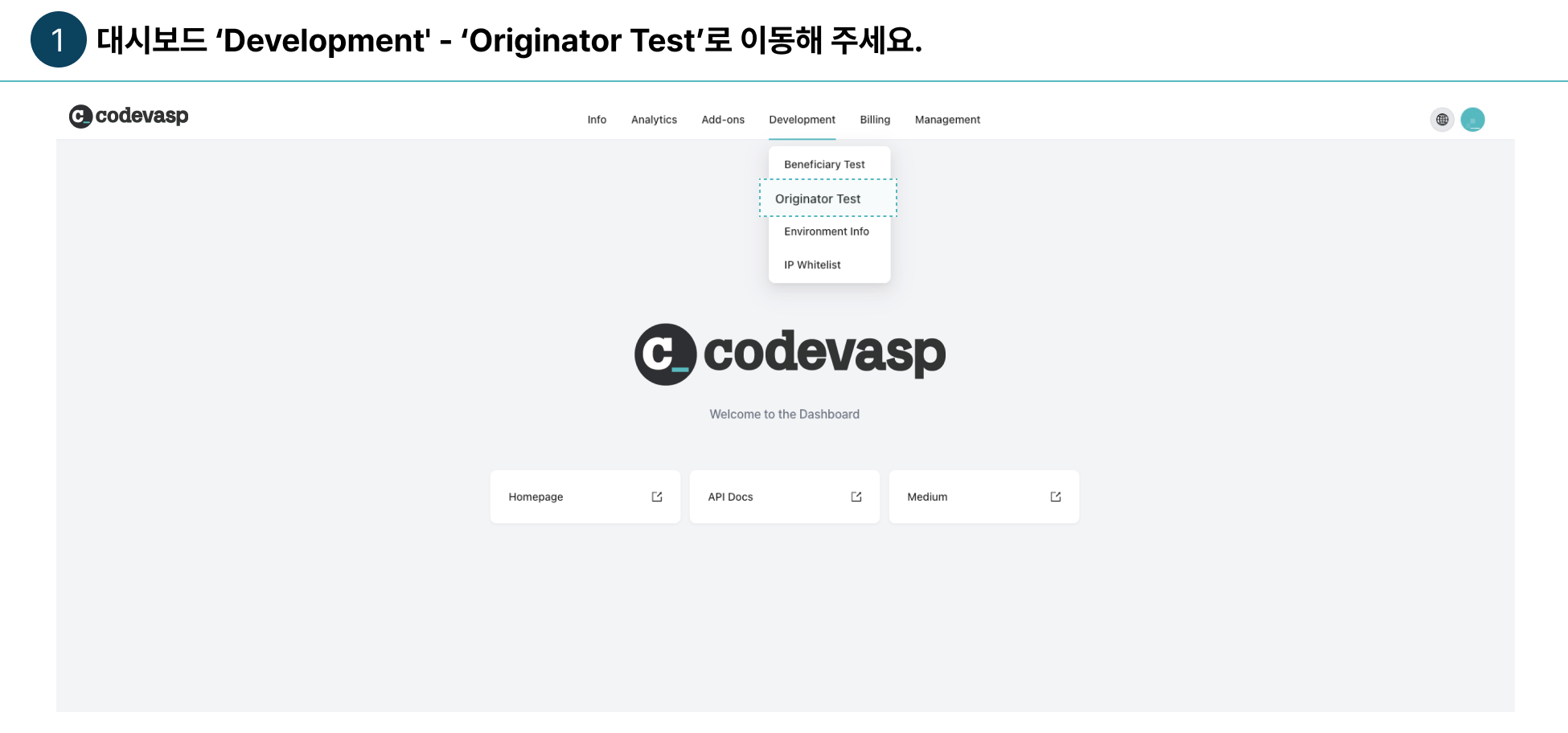Open the teal user profile avatar
1568x733 pixels.
[x=1472, y=120]
